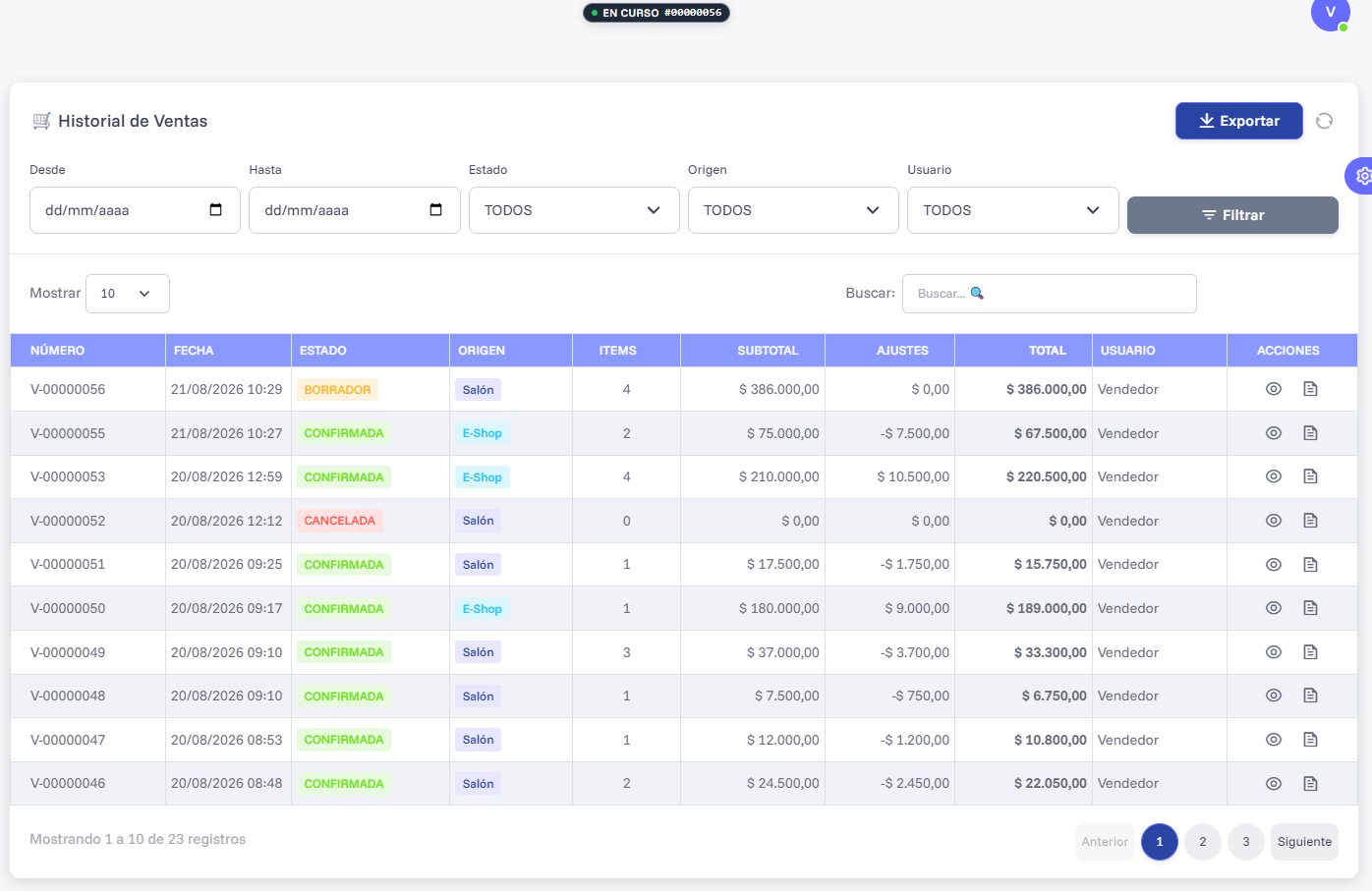This screenshot has height=891, width=1372.
Task: Open document icon for V-00000055
Action: pyautogui.click(x=1310, y=433)
